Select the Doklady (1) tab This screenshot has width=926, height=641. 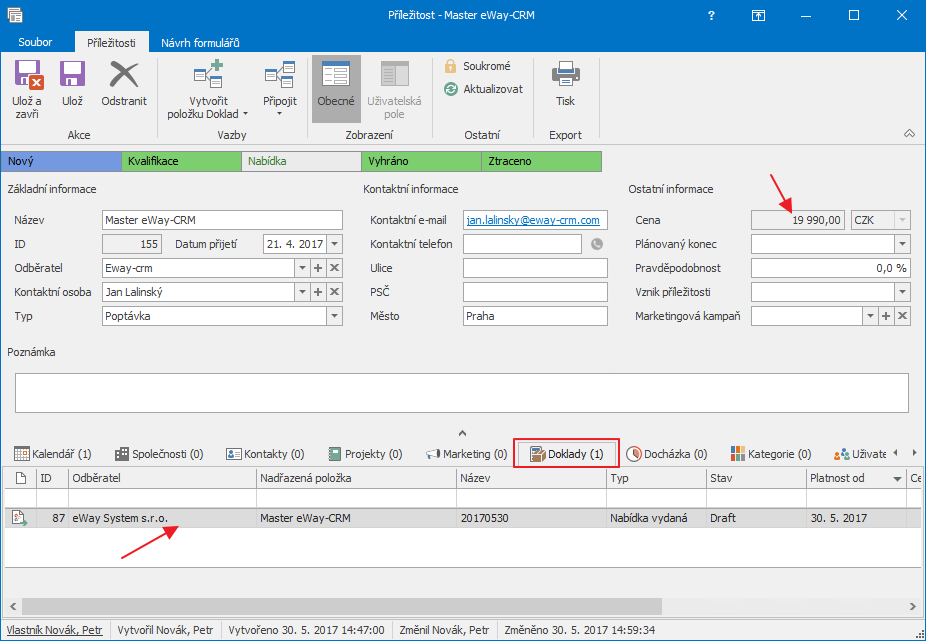[x=566, y=454]
